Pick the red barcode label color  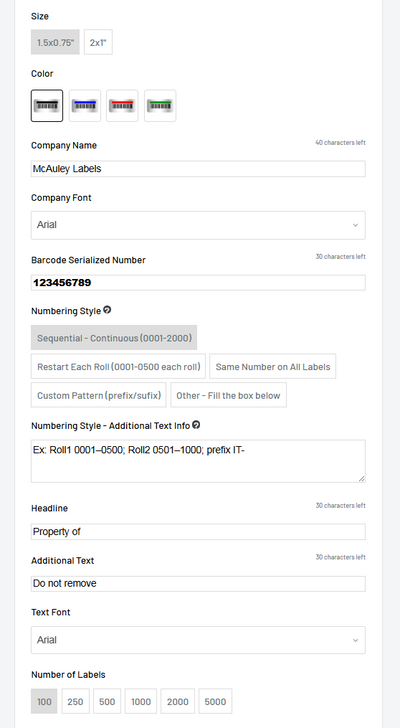123,106
